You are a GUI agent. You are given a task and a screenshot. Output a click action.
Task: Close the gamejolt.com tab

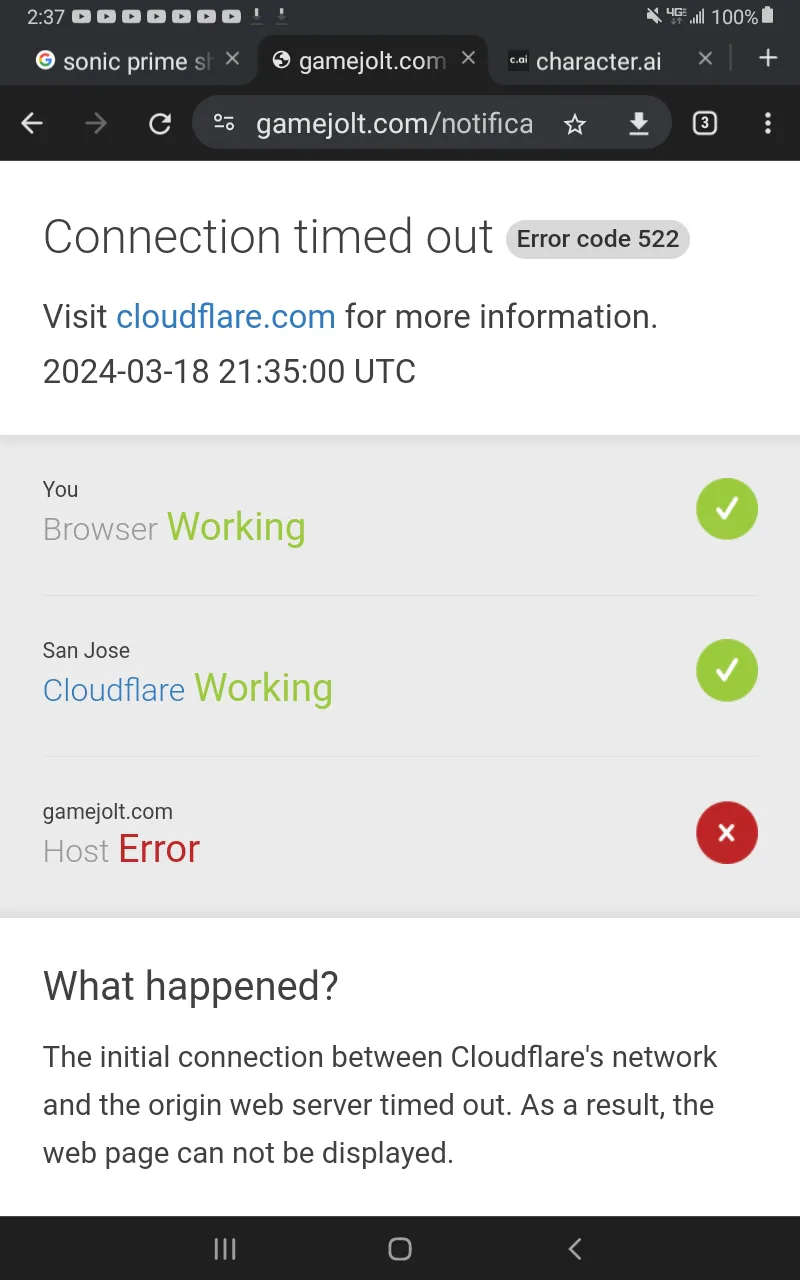click(x=468, y=59)
